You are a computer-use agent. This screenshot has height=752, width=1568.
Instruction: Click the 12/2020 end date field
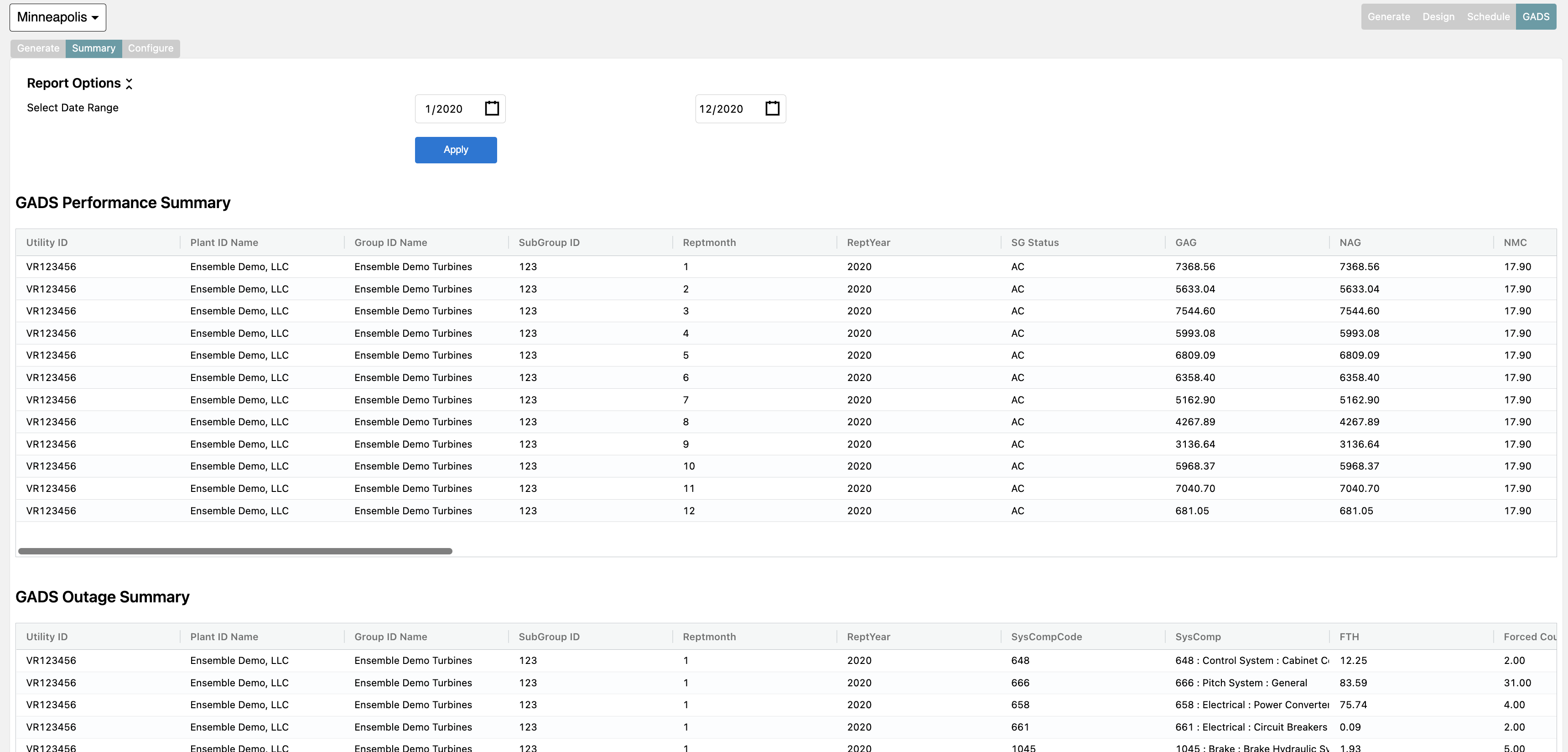(722, 109)
